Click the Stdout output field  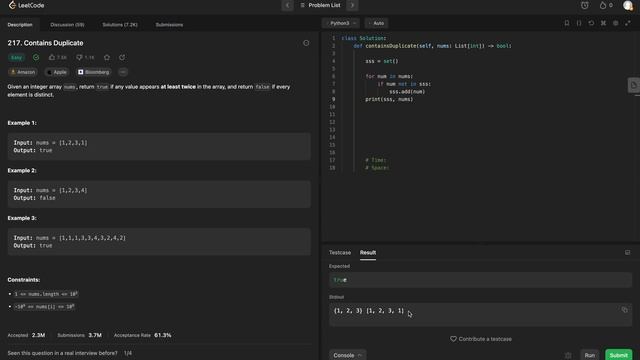[480, 314]
